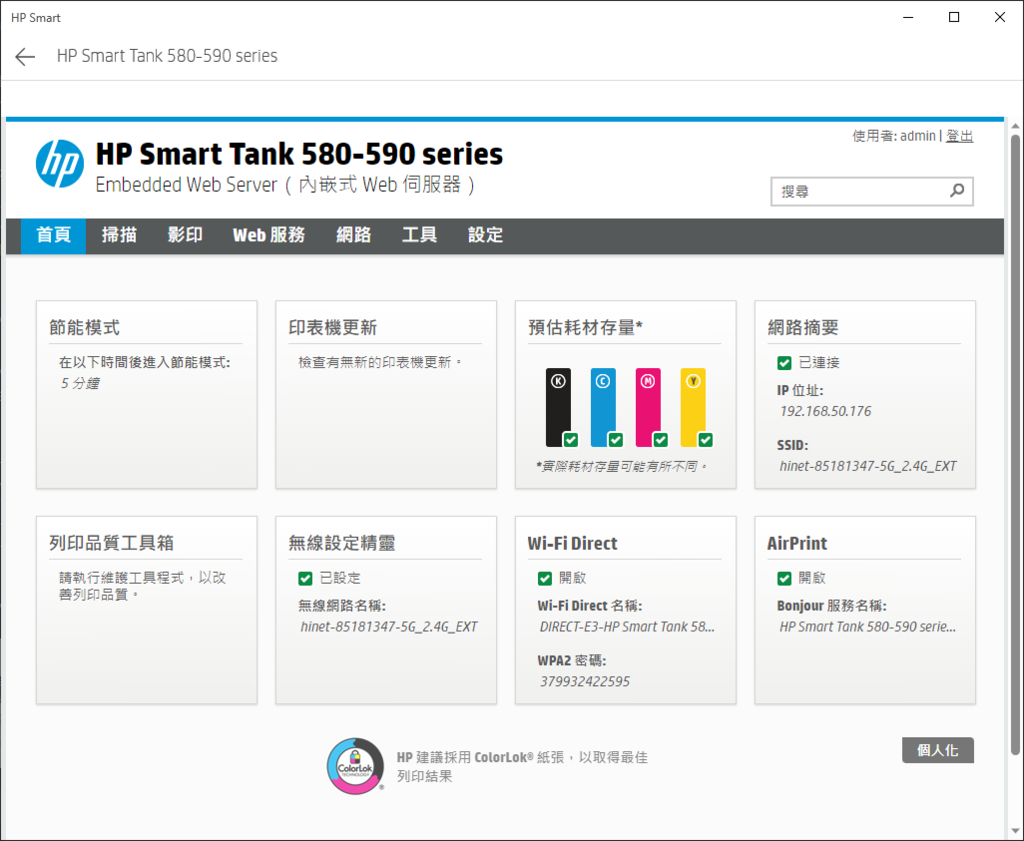Select the magenta (M) ink tank

[x=648, y=407]
